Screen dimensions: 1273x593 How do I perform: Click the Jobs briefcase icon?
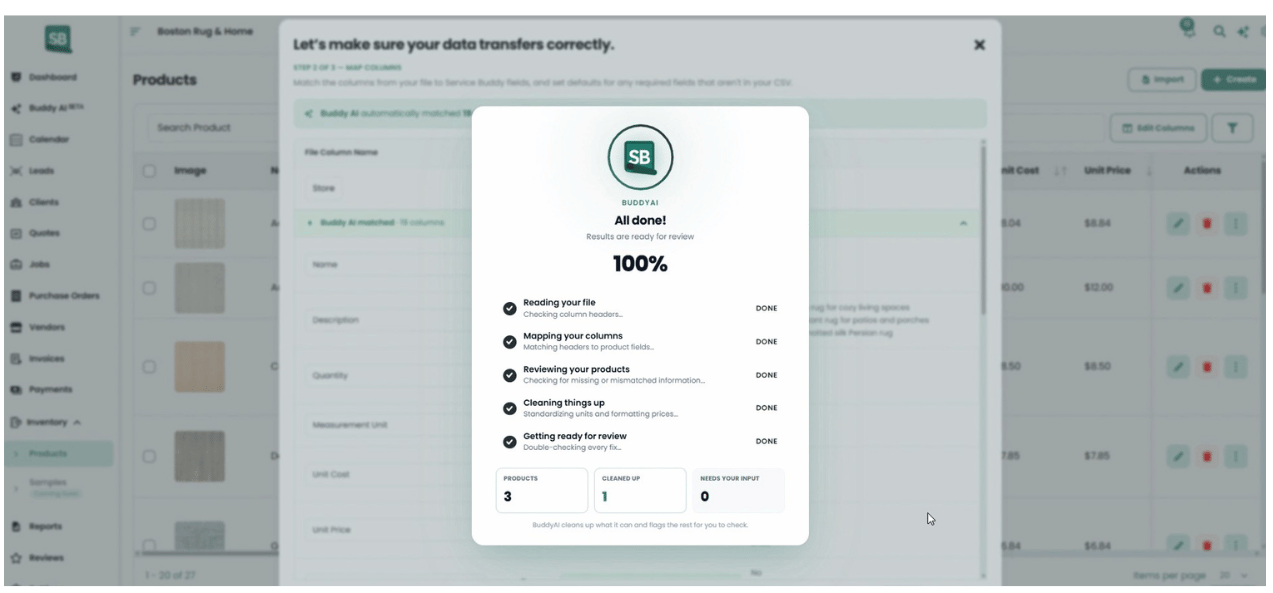[17, 264]
